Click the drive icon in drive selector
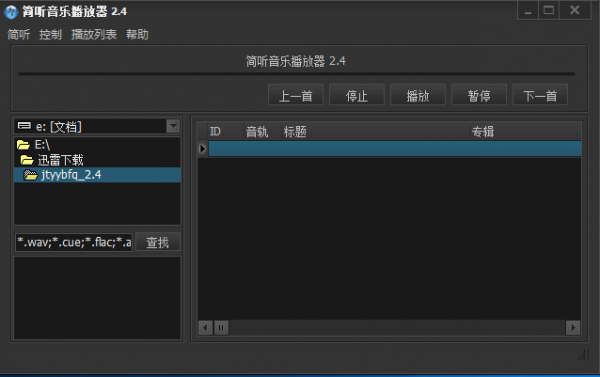The width and height of the screenshot is (600, 377). tap(24, 126)
